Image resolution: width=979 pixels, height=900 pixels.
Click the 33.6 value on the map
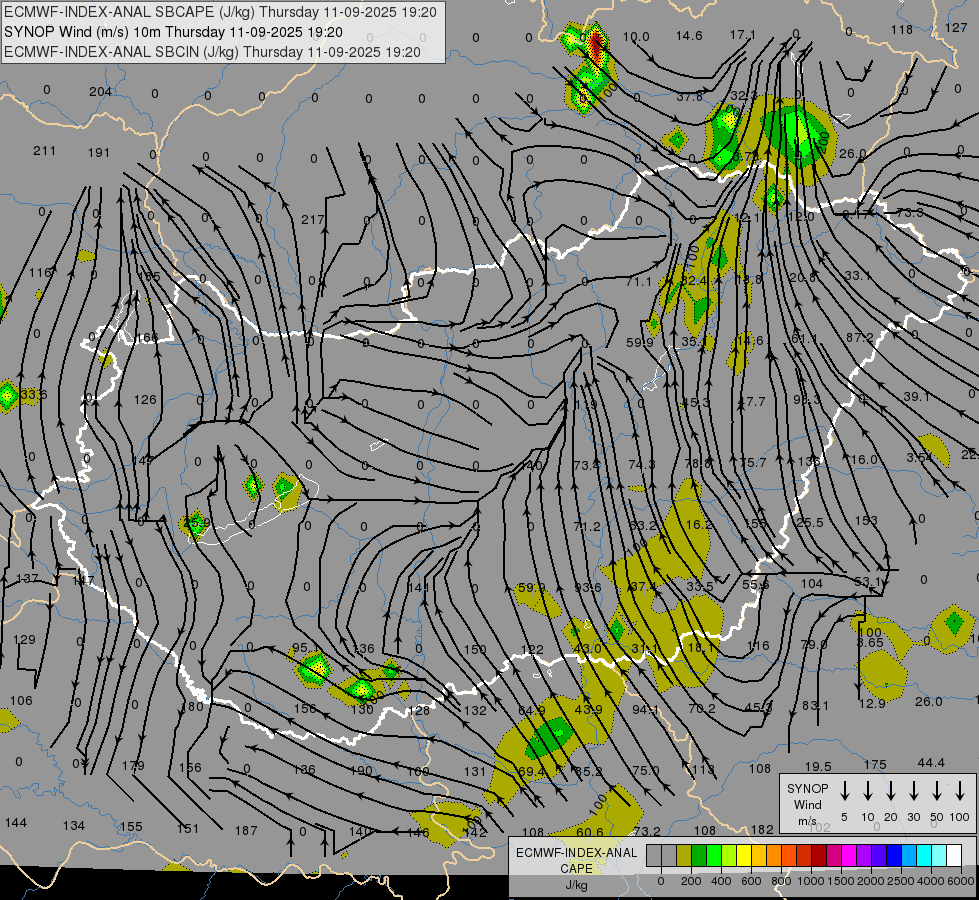pyautogui.click(x=34, y=395)
